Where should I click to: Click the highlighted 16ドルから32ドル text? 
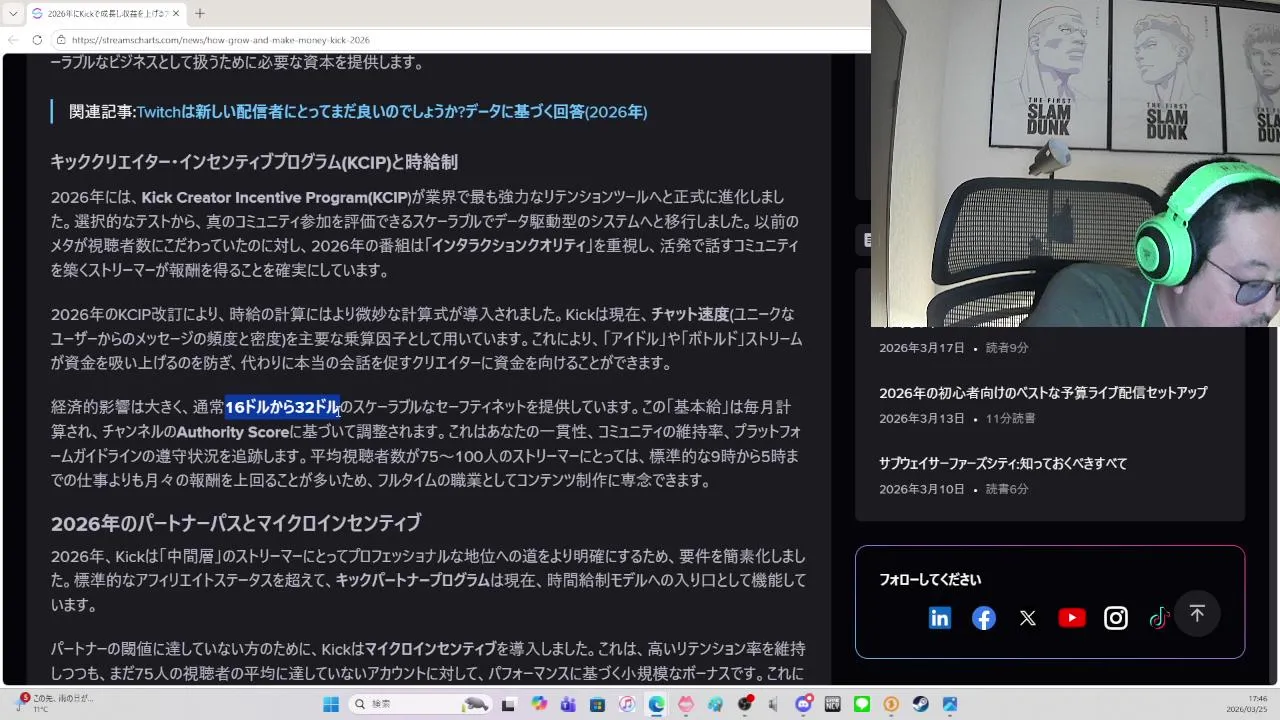282,407
